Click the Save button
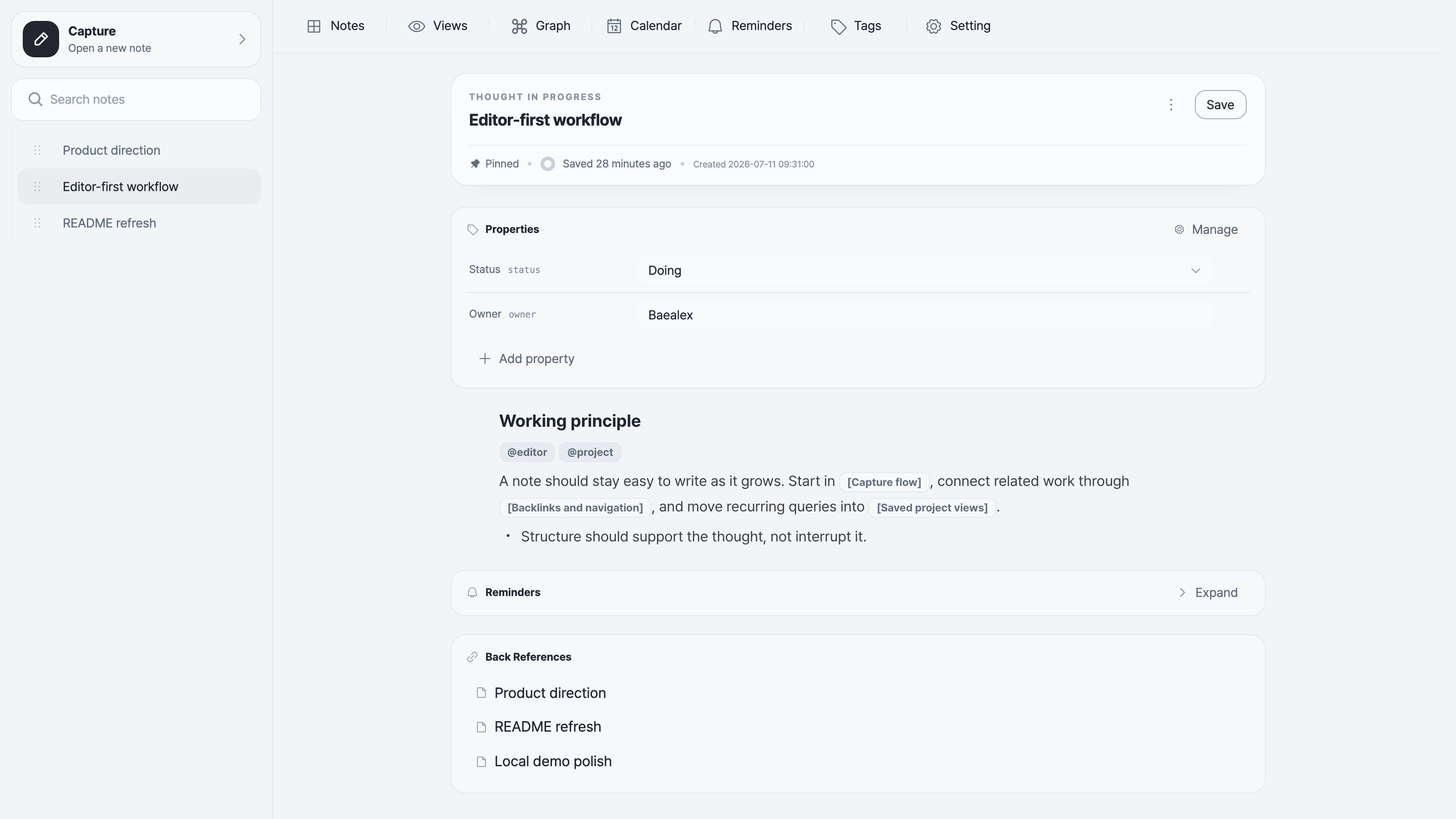Viewport: 1456px width, 819px height. click(1220, 105)
